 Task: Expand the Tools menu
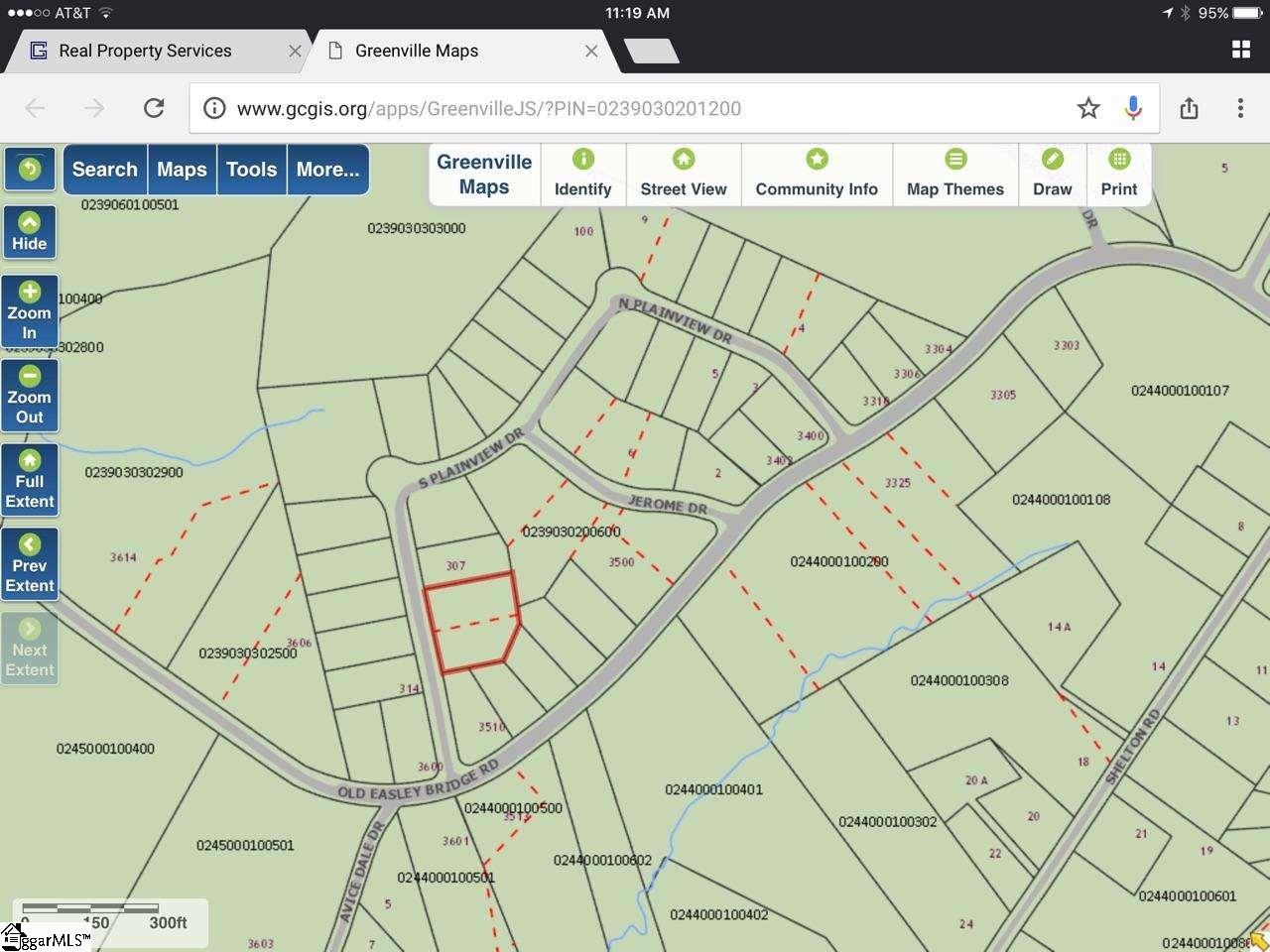(251, 170)
